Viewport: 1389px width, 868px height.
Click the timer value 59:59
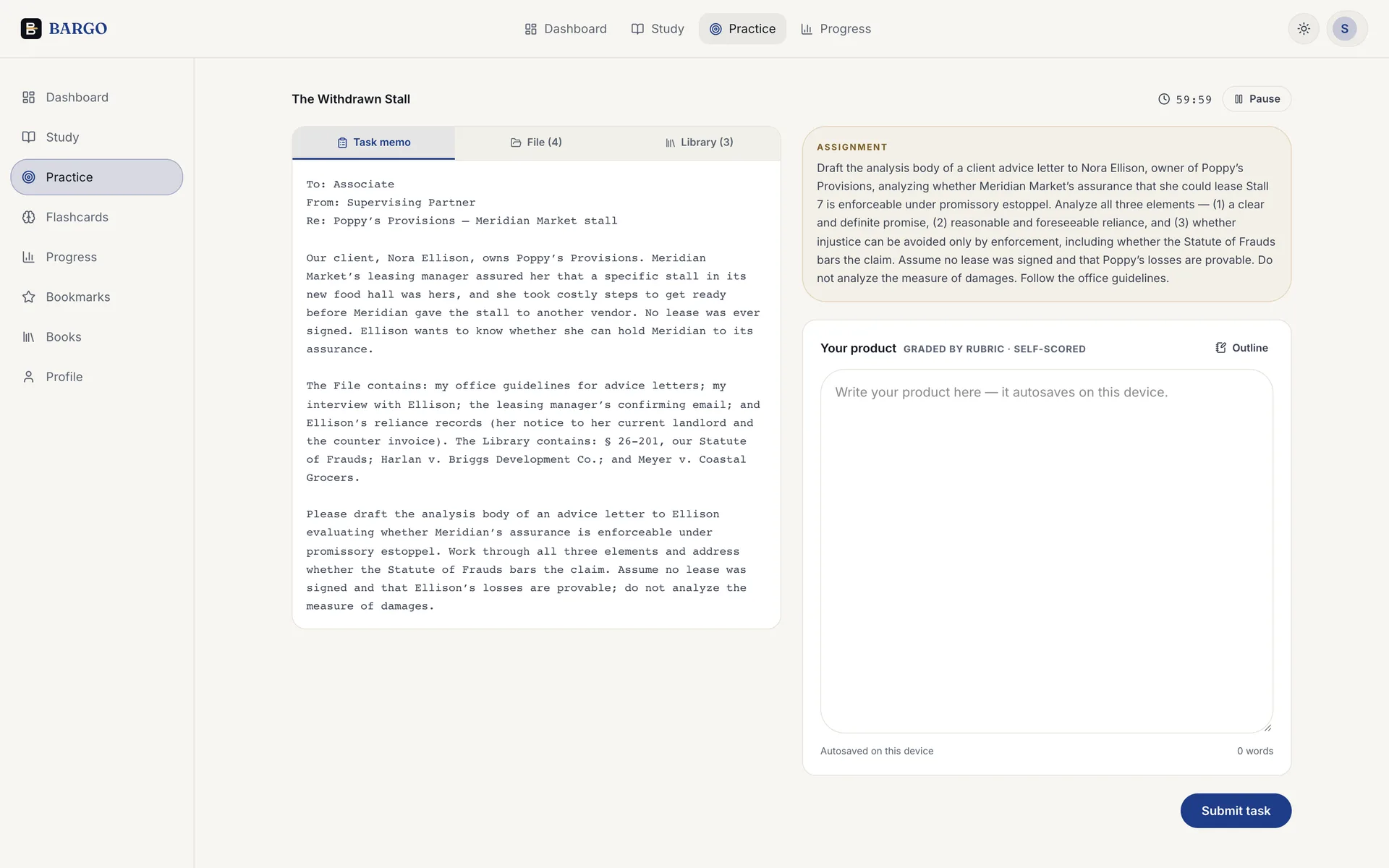point(1194,100)
